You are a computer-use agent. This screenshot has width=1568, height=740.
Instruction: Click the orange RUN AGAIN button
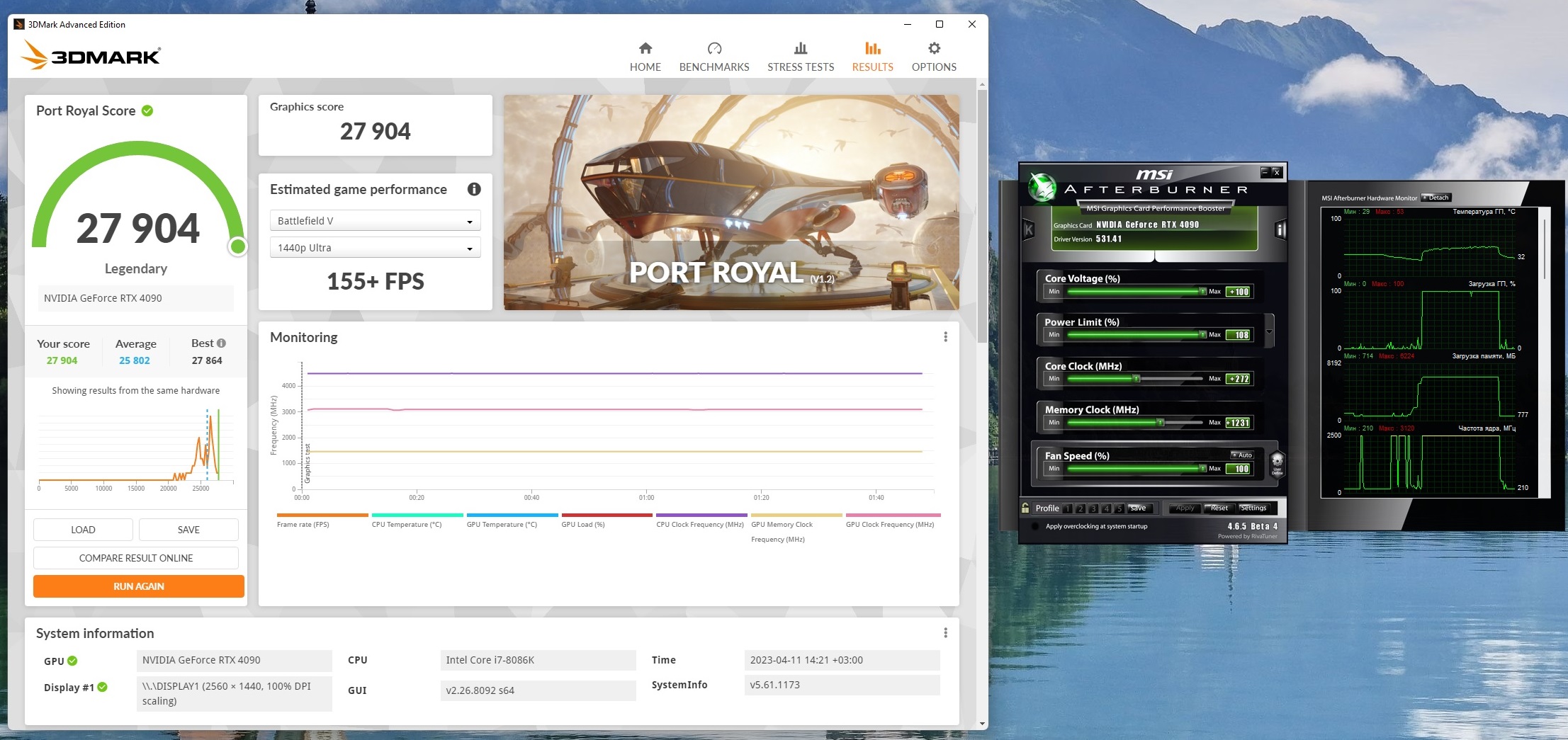[x=139, y=586]
